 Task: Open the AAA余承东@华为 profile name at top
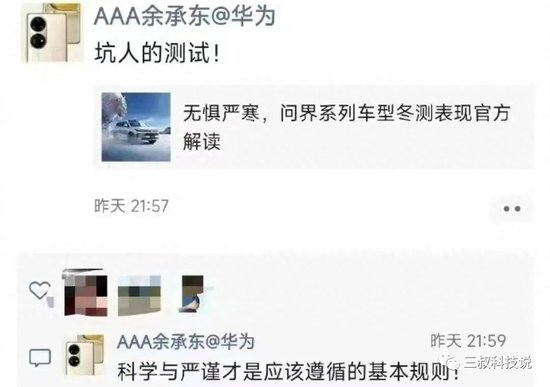pos(185,16)
